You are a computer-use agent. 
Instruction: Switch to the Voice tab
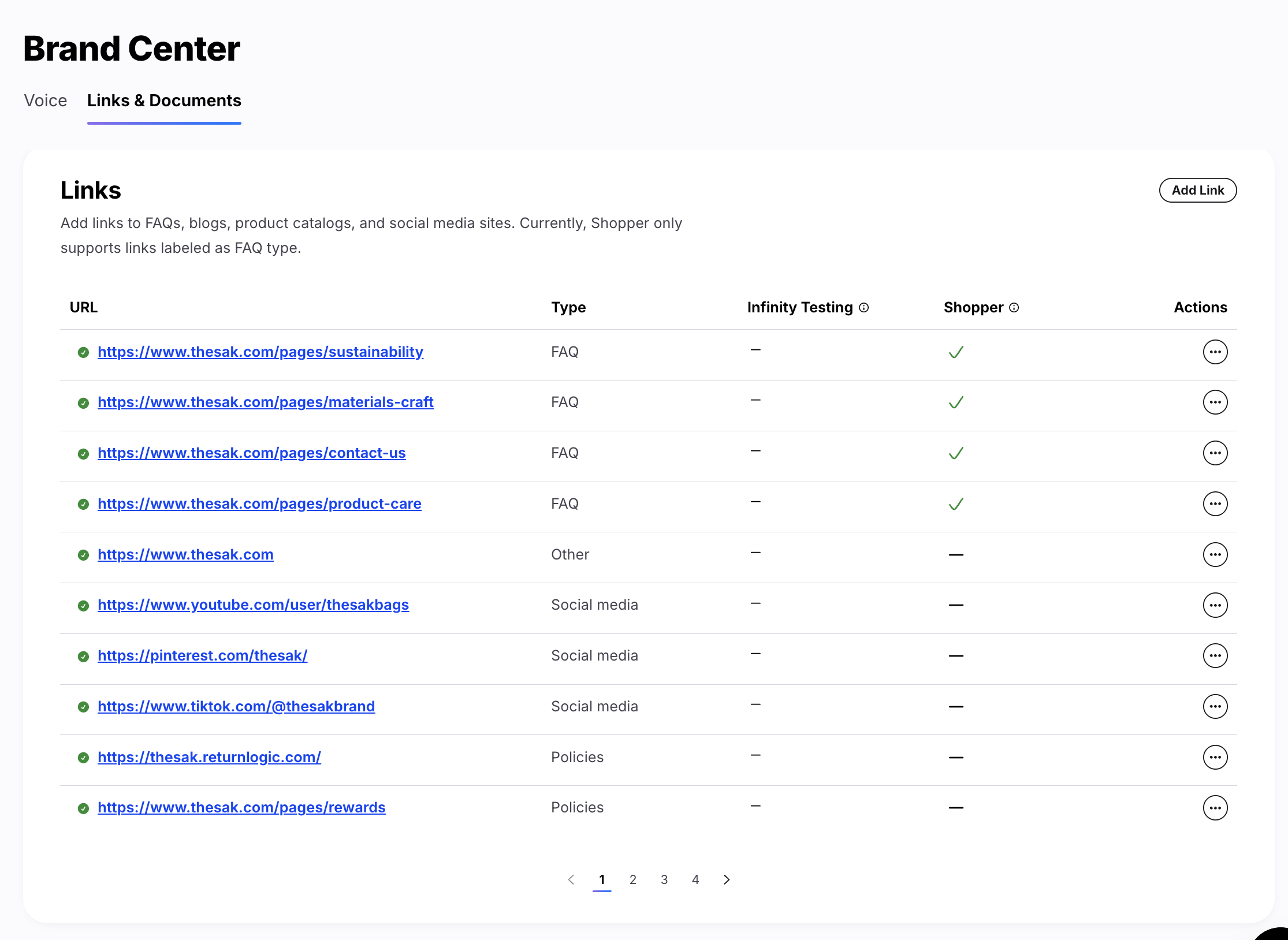click(x=45, y=100)
